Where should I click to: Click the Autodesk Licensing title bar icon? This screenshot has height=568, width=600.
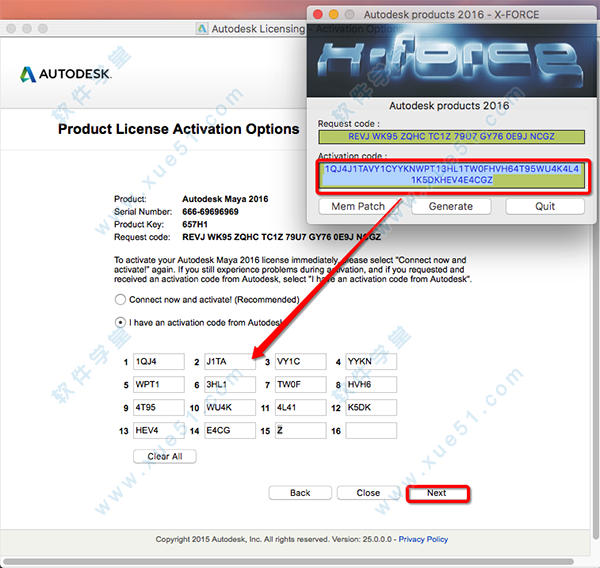(202, 28)
